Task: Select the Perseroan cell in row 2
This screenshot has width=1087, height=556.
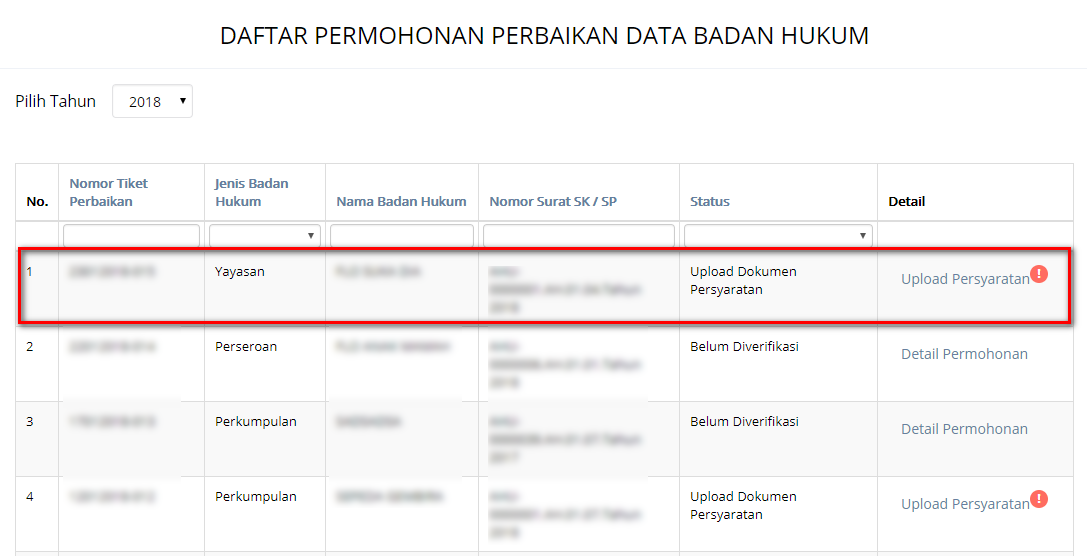Action: [246, 346]
